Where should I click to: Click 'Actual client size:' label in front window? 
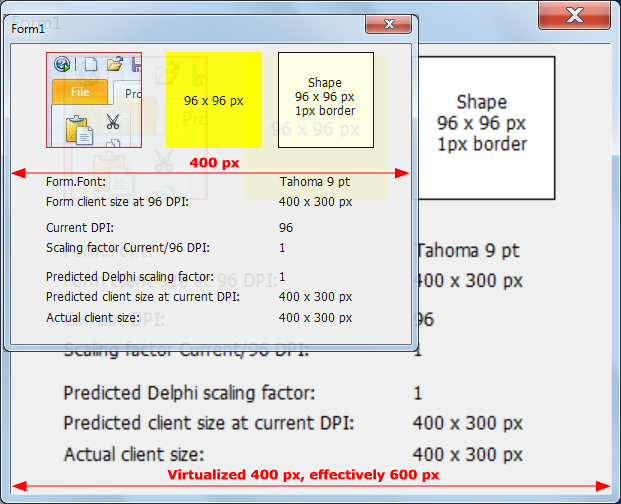(93, 318)
